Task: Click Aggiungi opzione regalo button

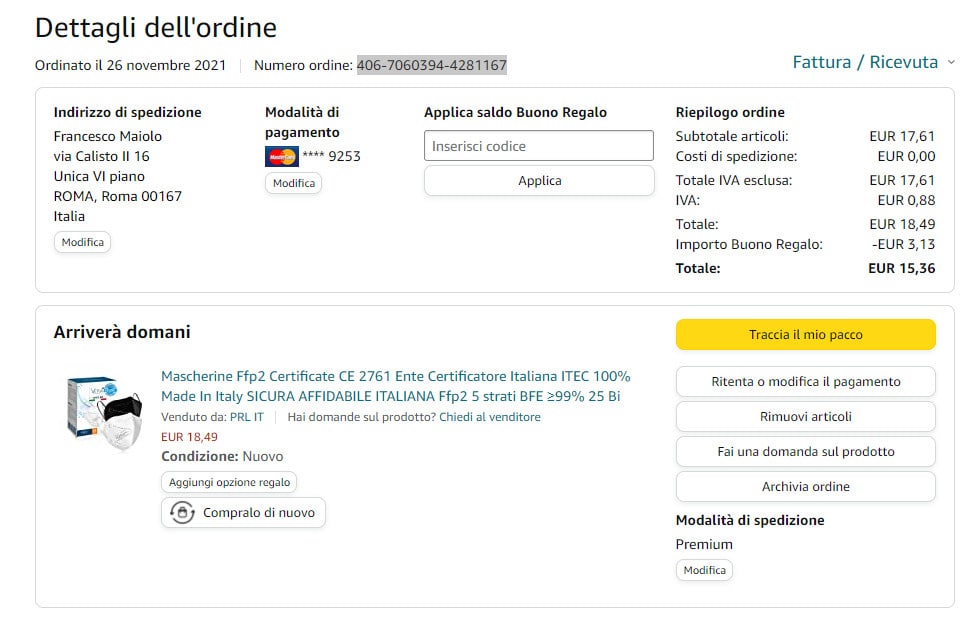Action: pos(229,482)
